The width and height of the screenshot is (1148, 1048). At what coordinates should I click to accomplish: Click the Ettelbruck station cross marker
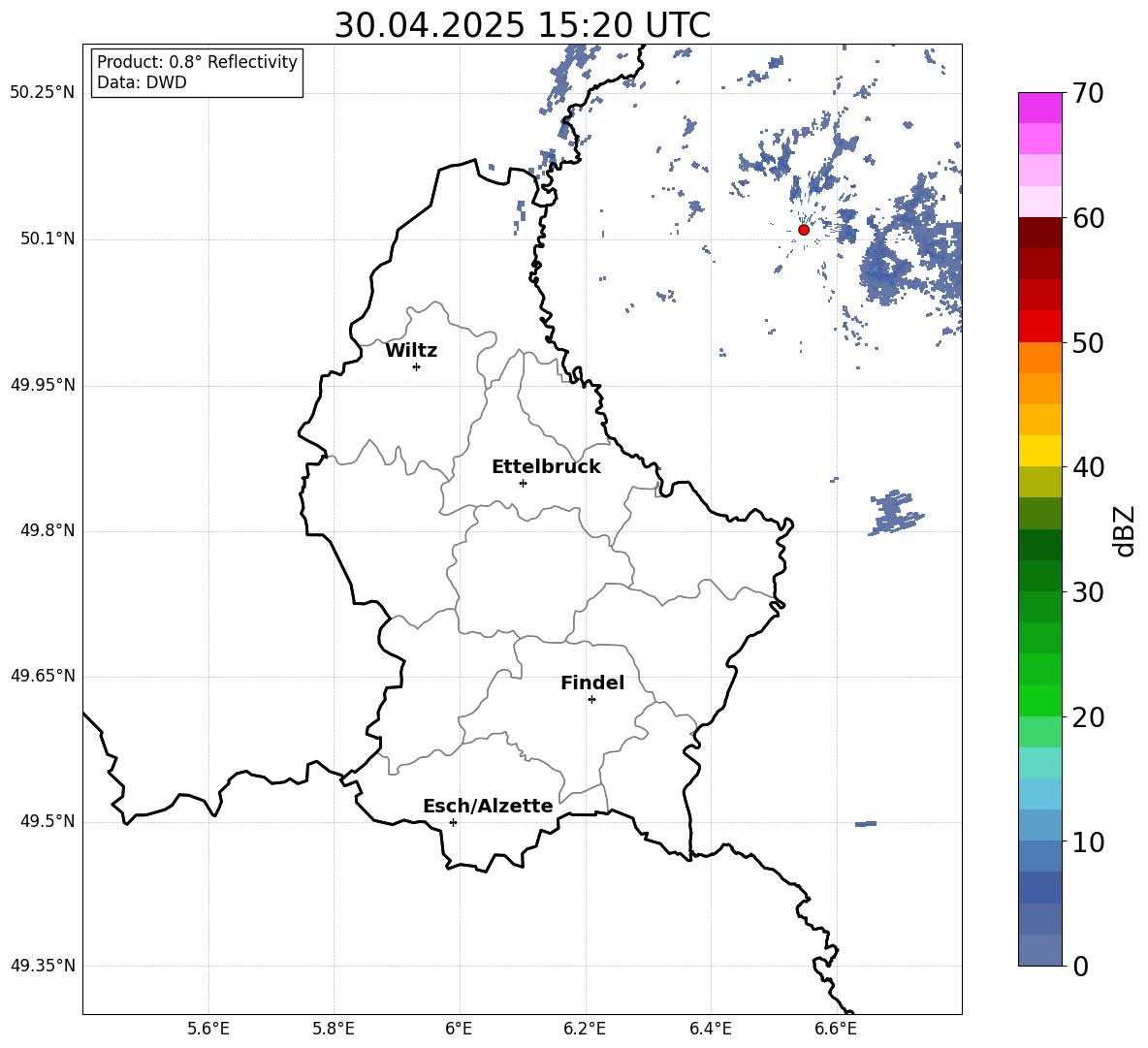point(523,483)
